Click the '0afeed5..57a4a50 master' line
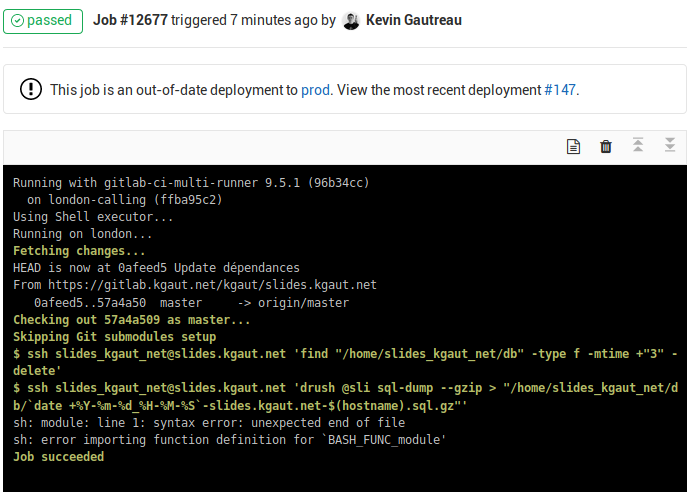The width and height of the screenshot is (697, 498). pos(192,303)
